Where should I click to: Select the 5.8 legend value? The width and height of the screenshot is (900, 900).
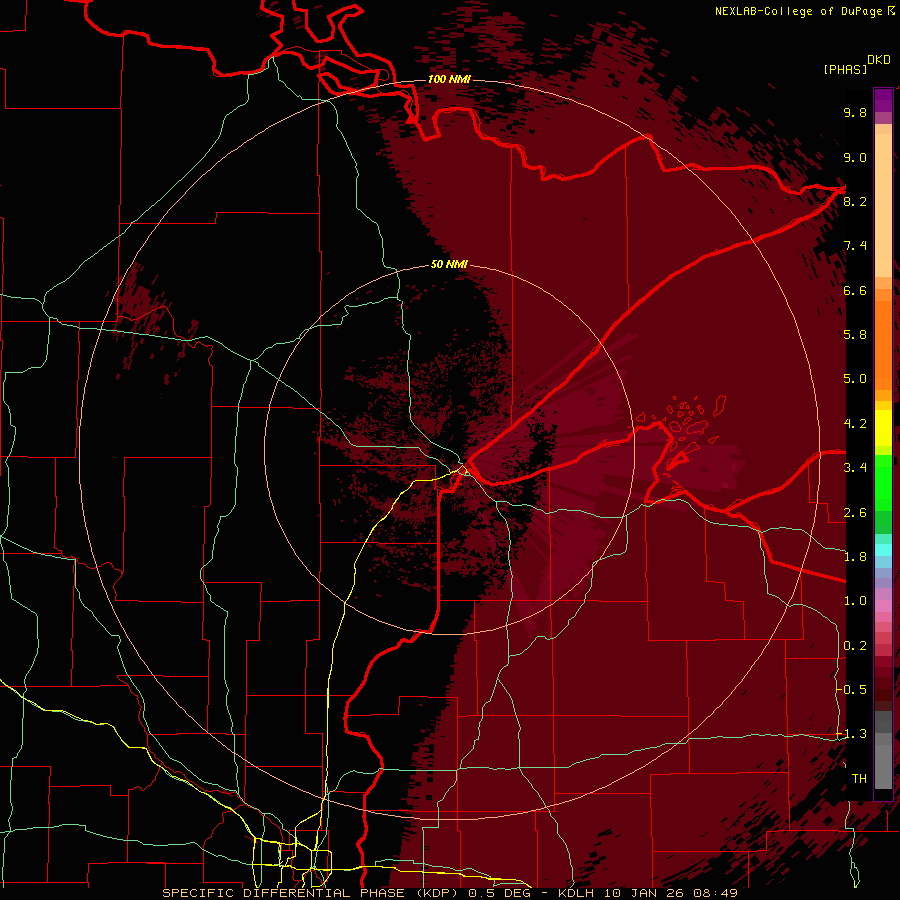pos(855,335)
